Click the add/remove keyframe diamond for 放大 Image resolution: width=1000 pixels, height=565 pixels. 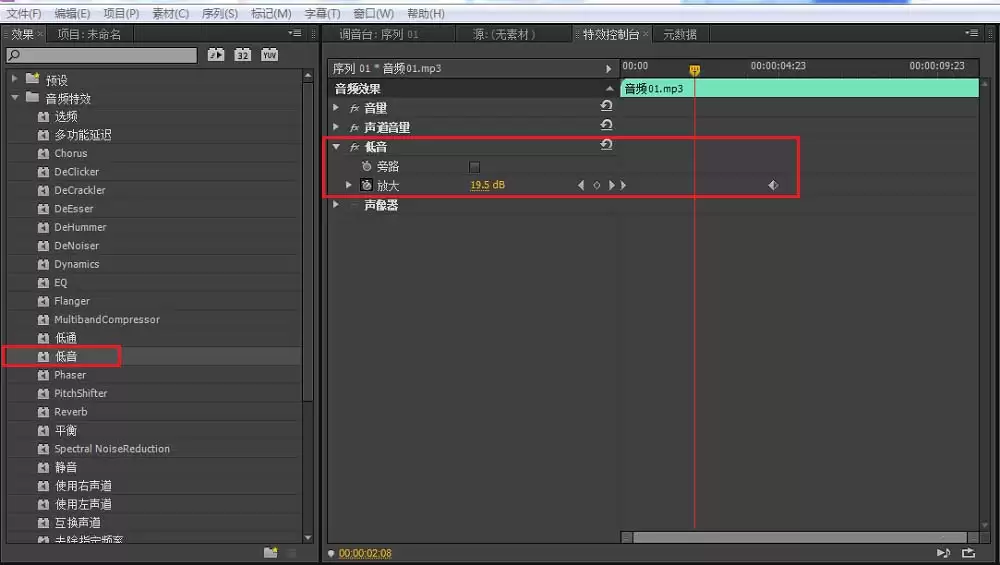coord(596,185)
